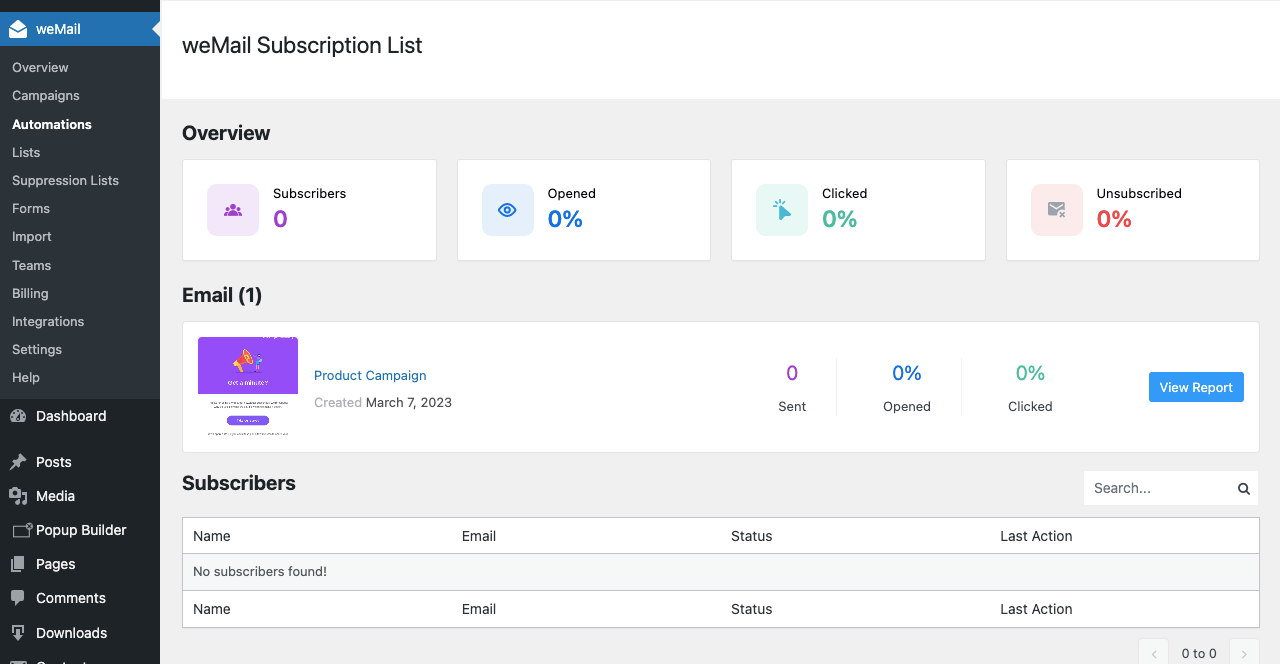Click the Downloads icon in sidebar
This screenshot has height=664, width=1280.
click(18, 633)
